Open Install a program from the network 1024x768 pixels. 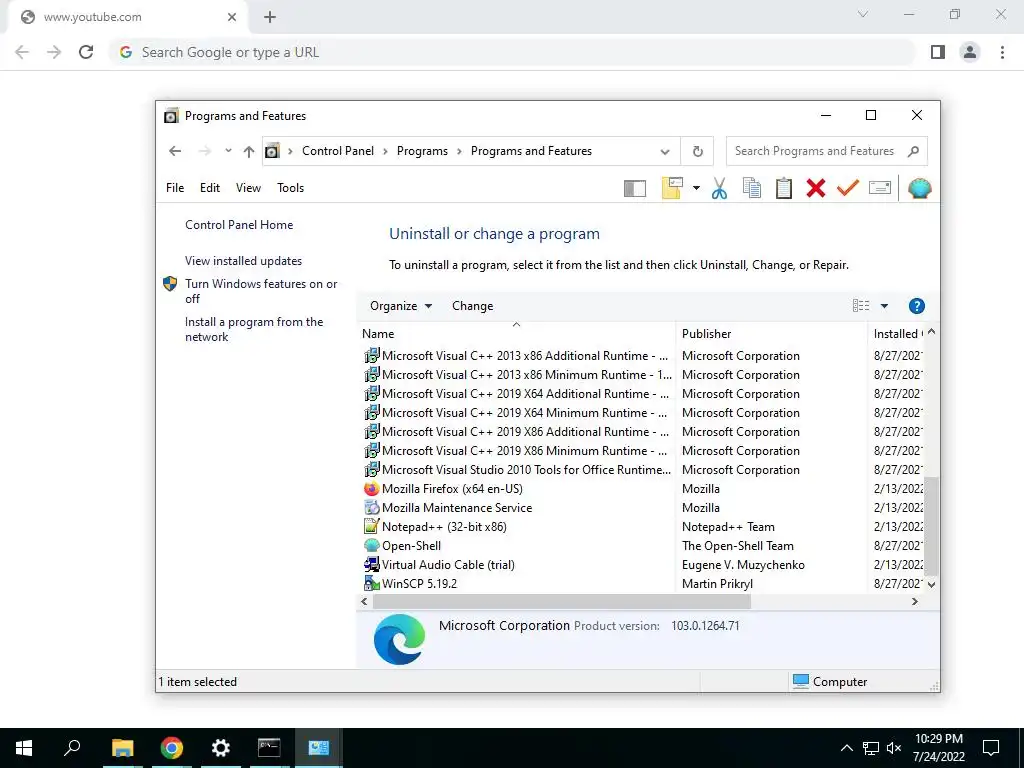253,329
